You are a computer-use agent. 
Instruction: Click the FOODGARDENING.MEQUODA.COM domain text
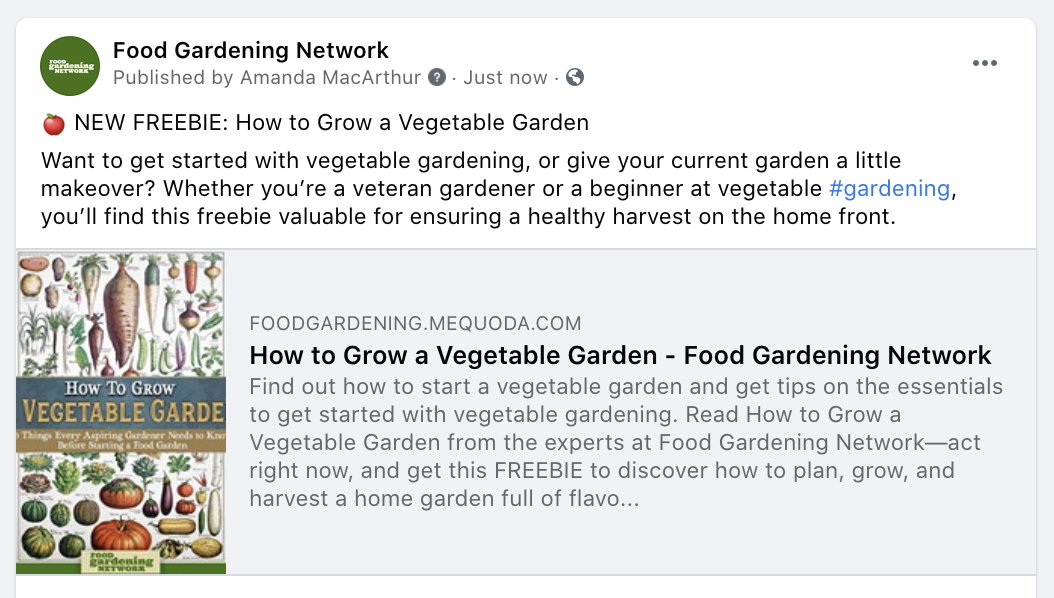click(x=415, y=323)
